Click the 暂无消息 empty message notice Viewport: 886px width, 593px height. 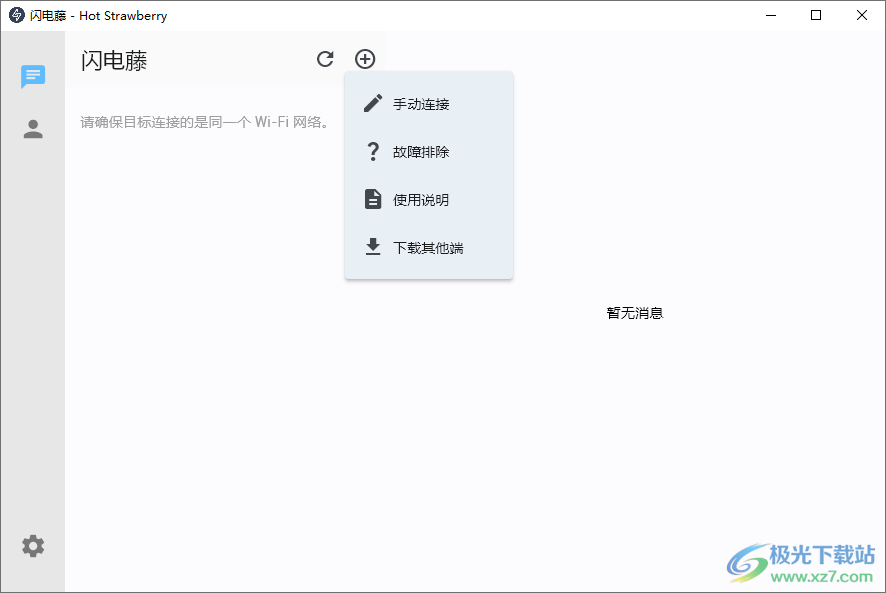pos(635,312)
